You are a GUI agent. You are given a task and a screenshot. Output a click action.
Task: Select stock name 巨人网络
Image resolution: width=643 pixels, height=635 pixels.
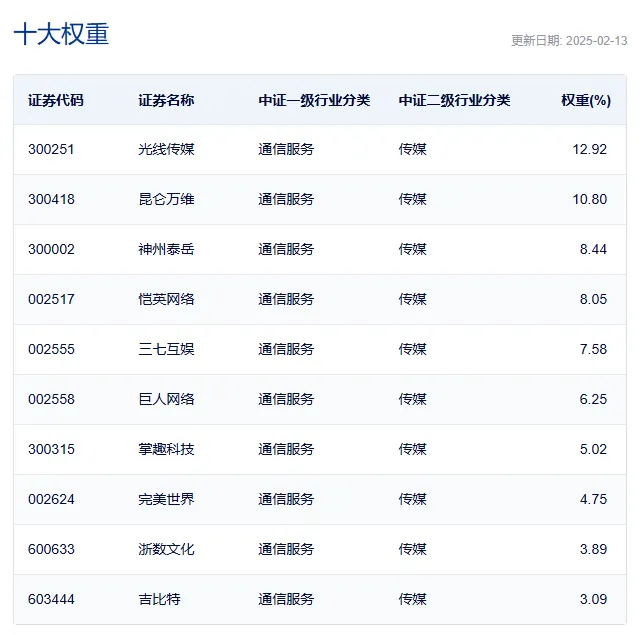[166, 400]
